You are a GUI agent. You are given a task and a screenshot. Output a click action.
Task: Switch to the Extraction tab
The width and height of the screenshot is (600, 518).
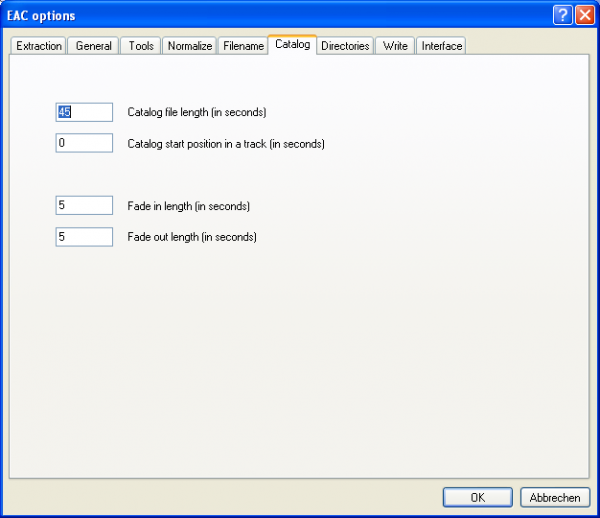pos(39,46)
